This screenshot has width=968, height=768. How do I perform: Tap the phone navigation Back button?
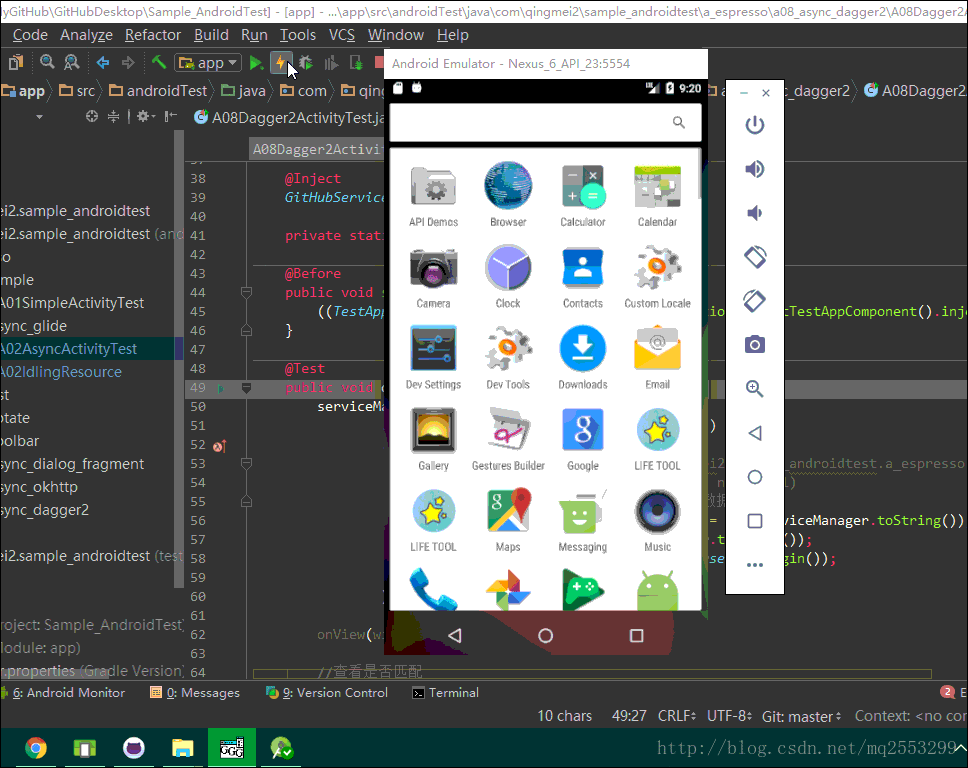coord(455,635)
